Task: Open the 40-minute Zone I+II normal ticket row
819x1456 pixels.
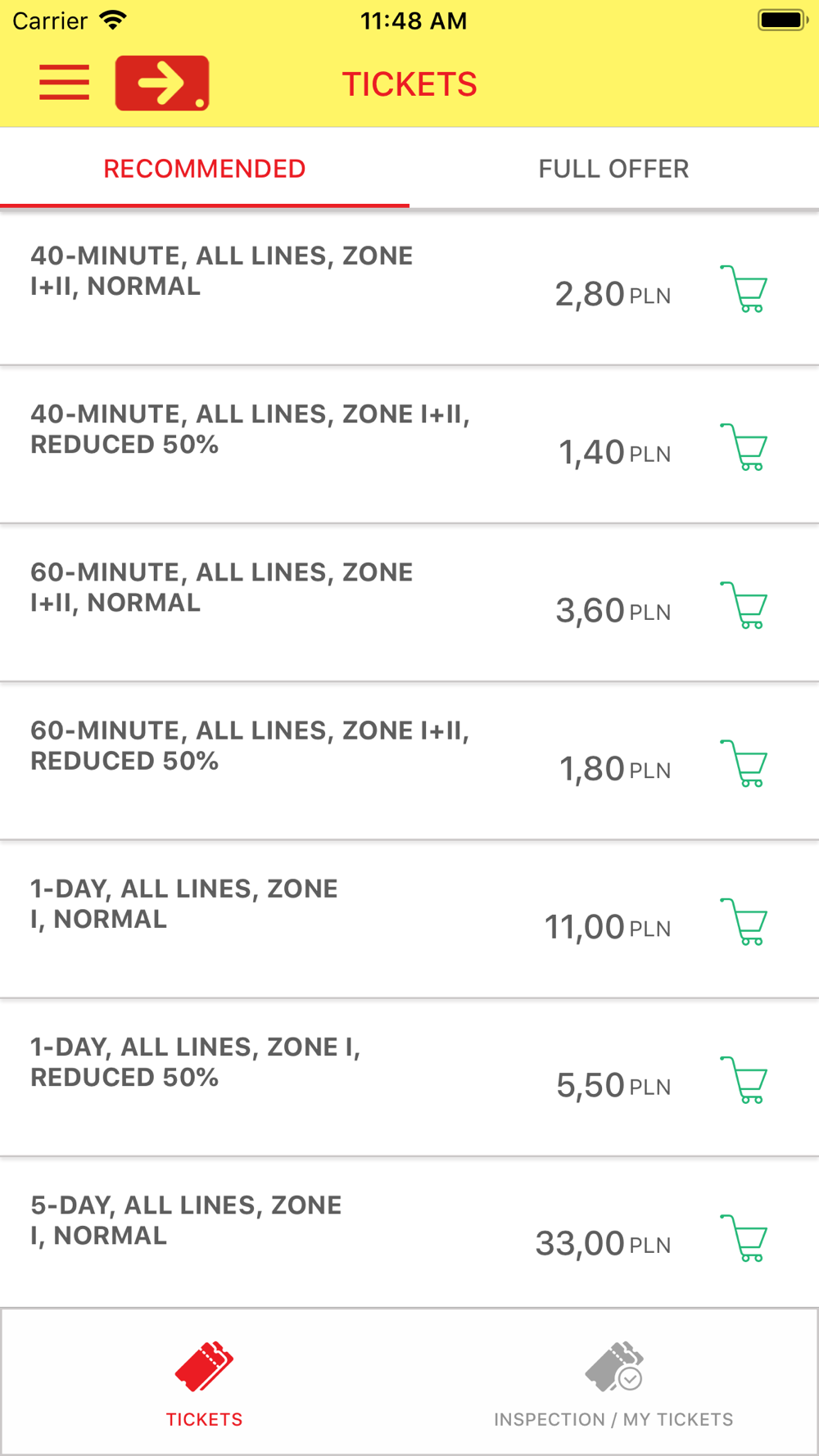Action: (409, 287)
